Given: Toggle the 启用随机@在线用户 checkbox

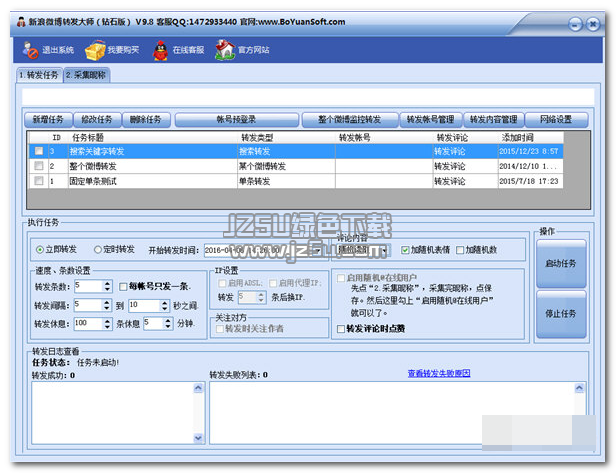Looking at the screenshot, I should pyautogui.click(x=341, y=278).
